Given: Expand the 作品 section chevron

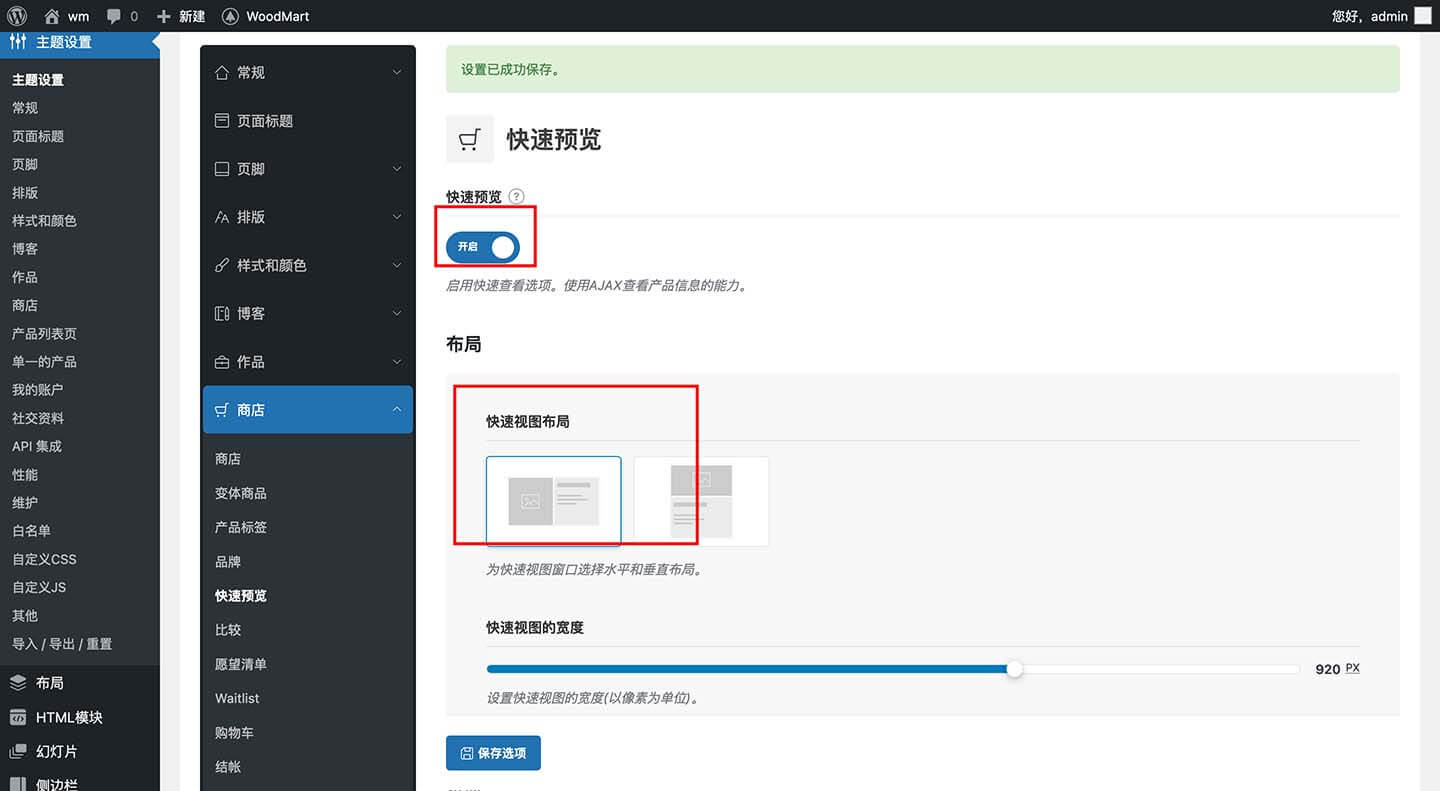Looking at the screenshot, I should (397, 361).
